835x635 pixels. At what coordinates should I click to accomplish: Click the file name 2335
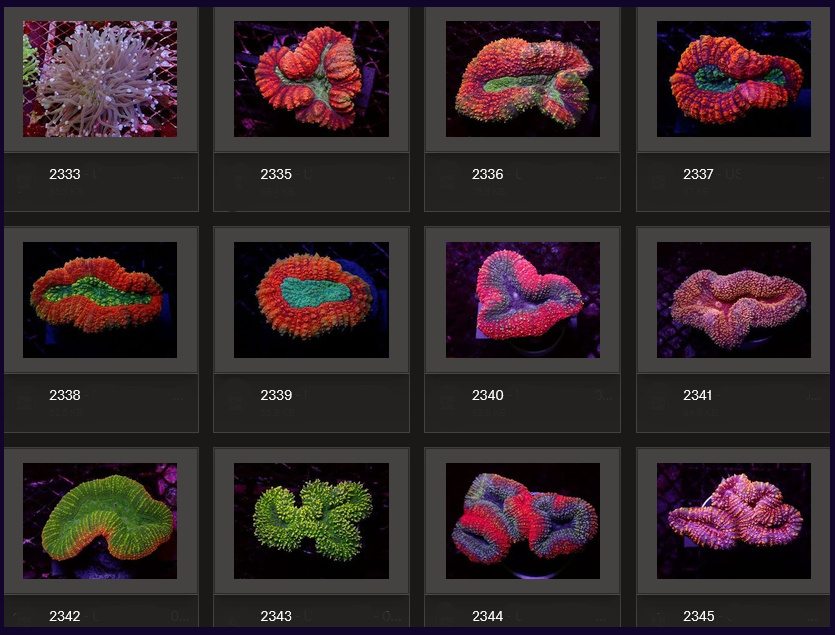276,174
